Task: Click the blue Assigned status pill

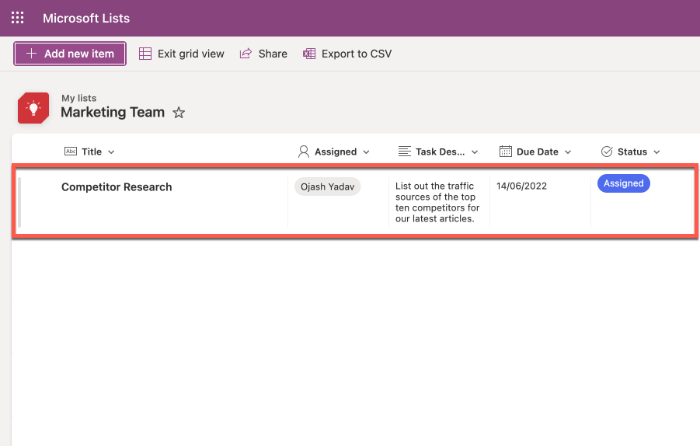Action: pos(623,183)
